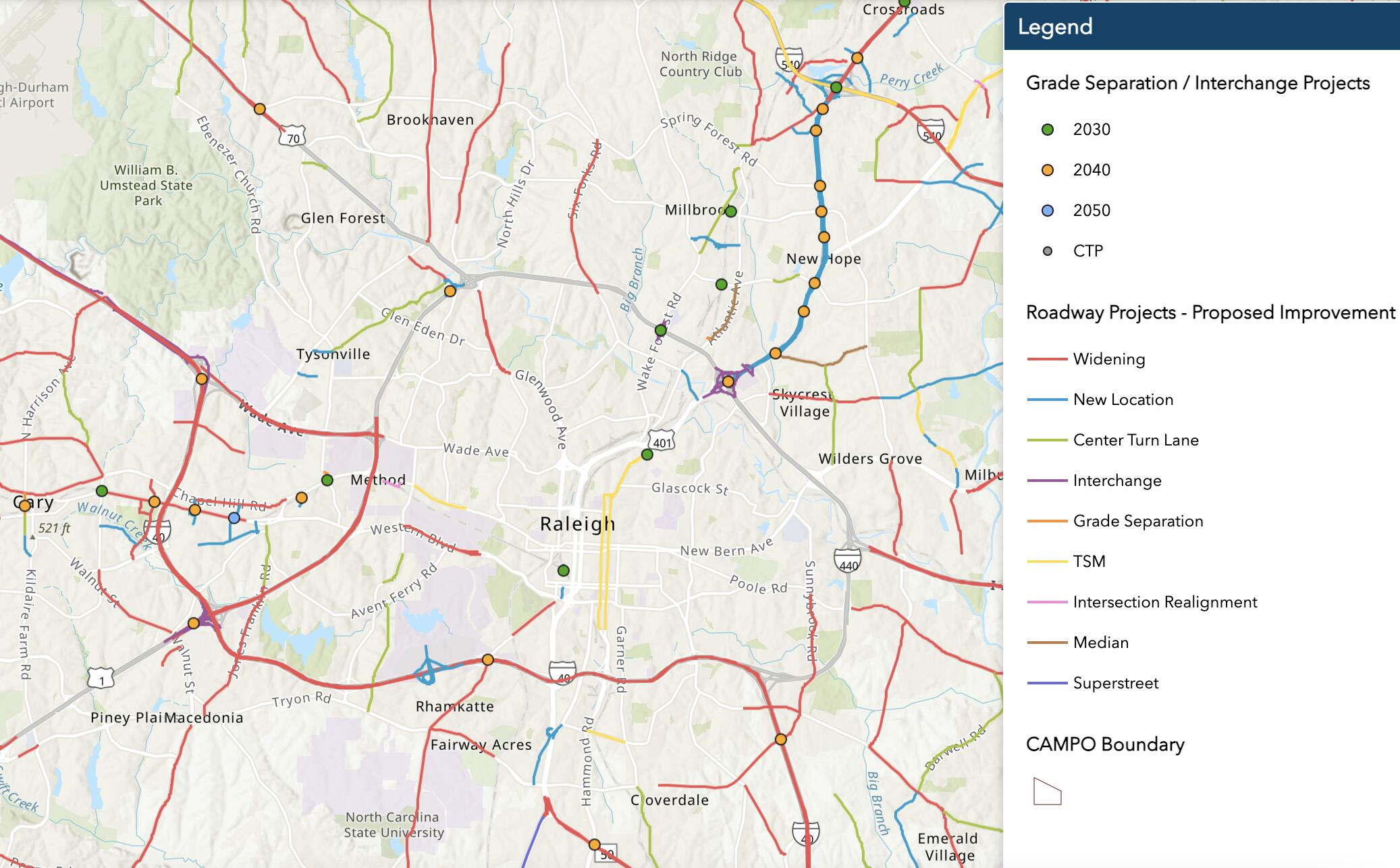Click the red Widening legend line
The image size is (1400, 868).
point(1047,359)
